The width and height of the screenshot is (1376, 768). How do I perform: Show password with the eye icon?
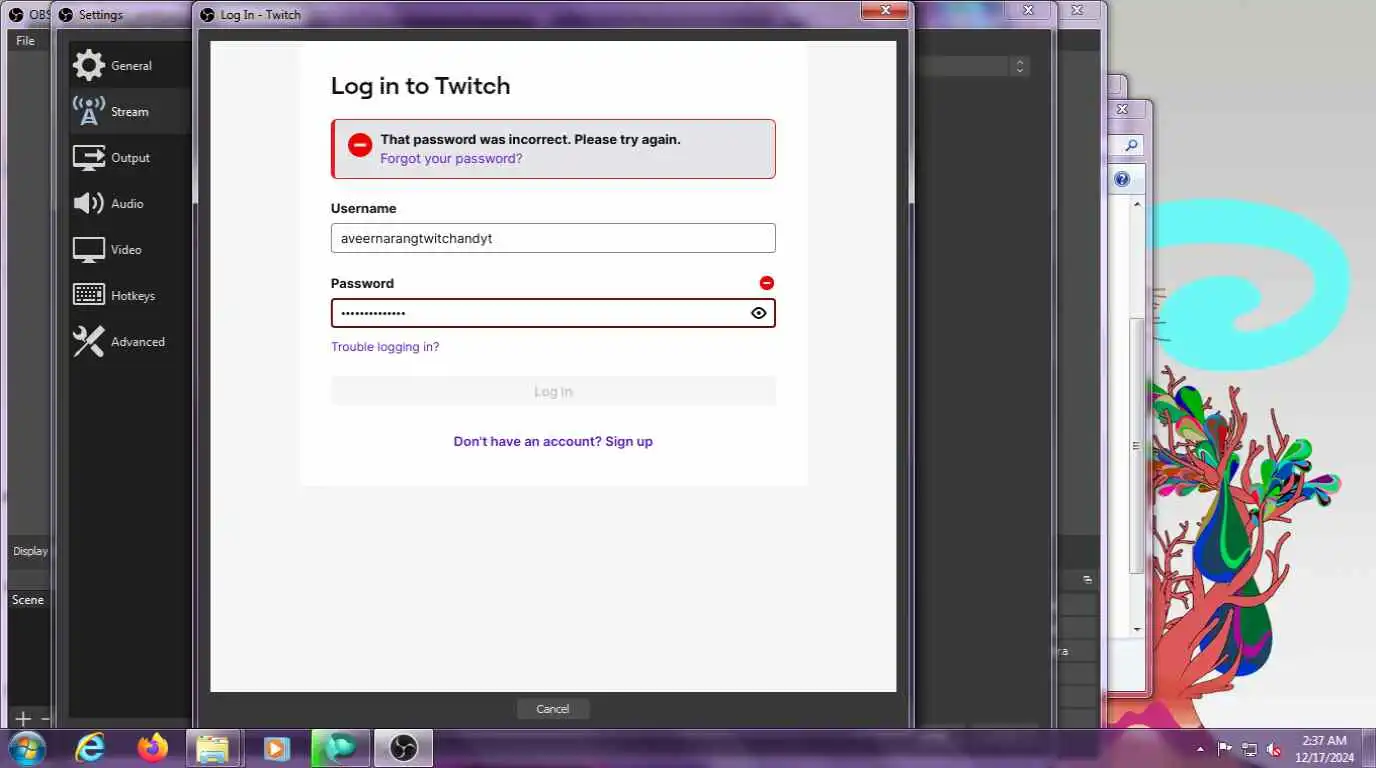[759, 313]
